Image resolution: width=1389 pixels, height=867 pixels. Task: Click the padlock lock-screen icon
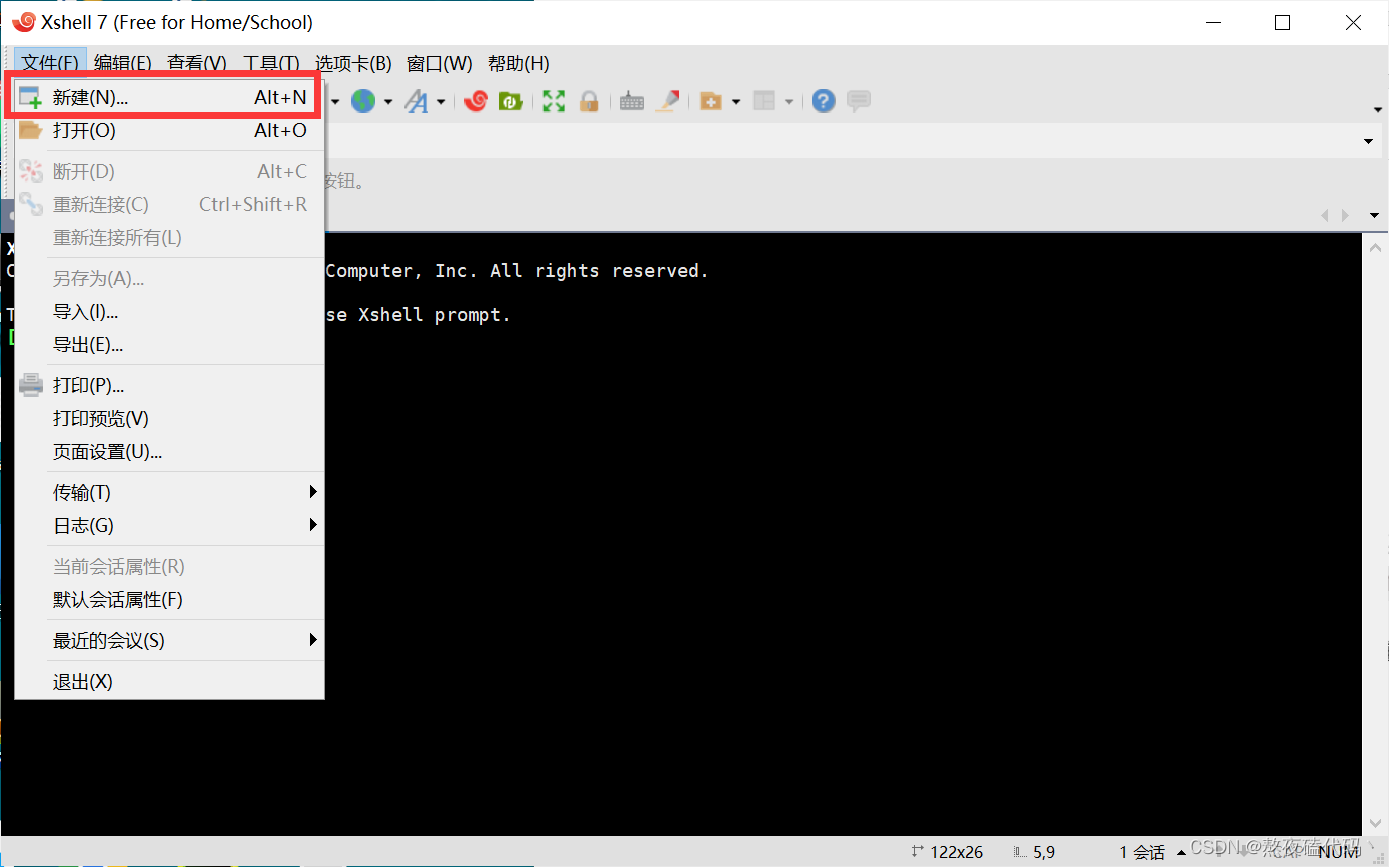[589, 101]
